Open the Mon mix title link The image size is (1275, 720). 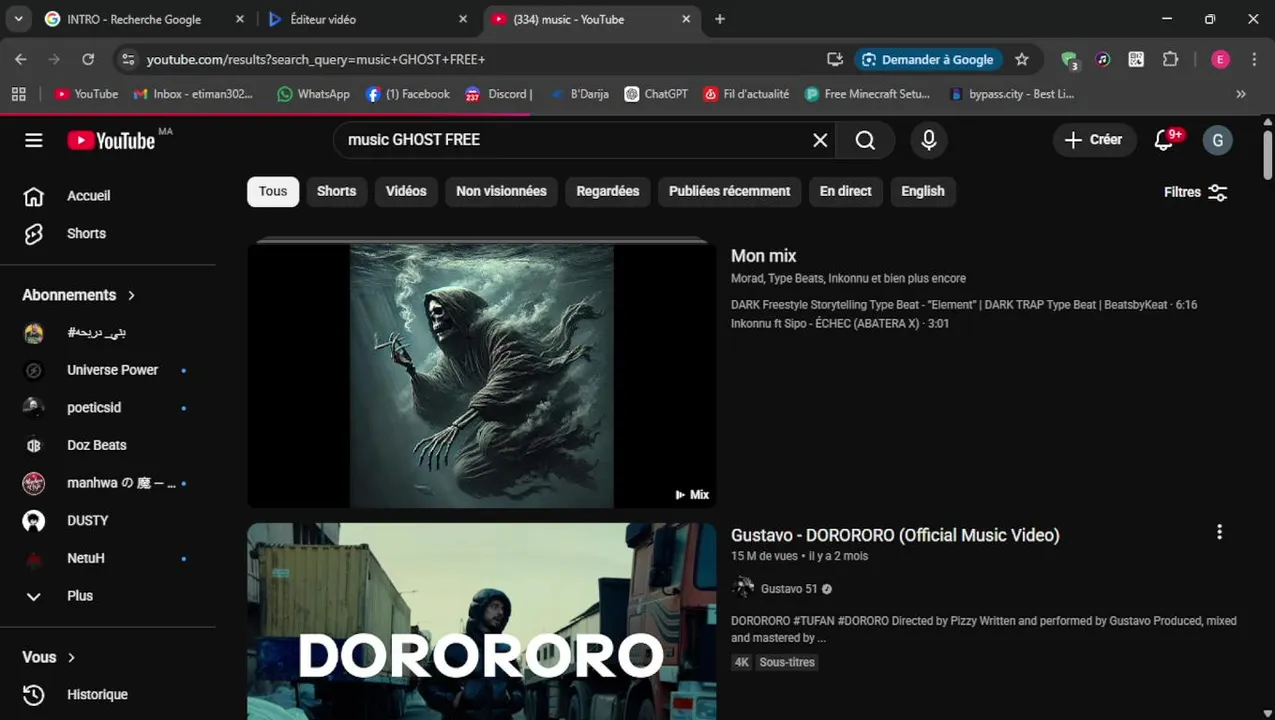pyautogui.click(x=764, y=256)
